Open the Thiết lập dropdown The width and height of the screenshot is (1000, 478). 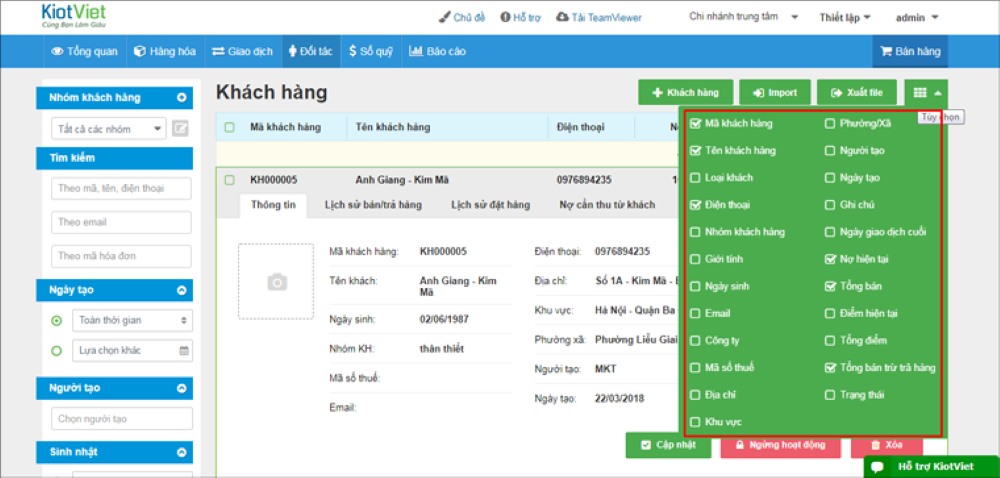click(x=845, y=18)
